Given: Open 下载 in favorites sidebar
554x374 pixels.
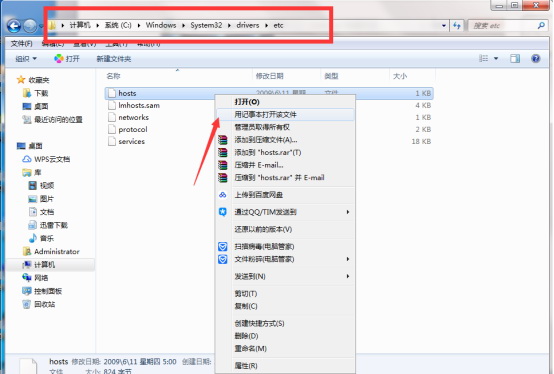Looking at the screenshot, I should [x=36, y=93].
